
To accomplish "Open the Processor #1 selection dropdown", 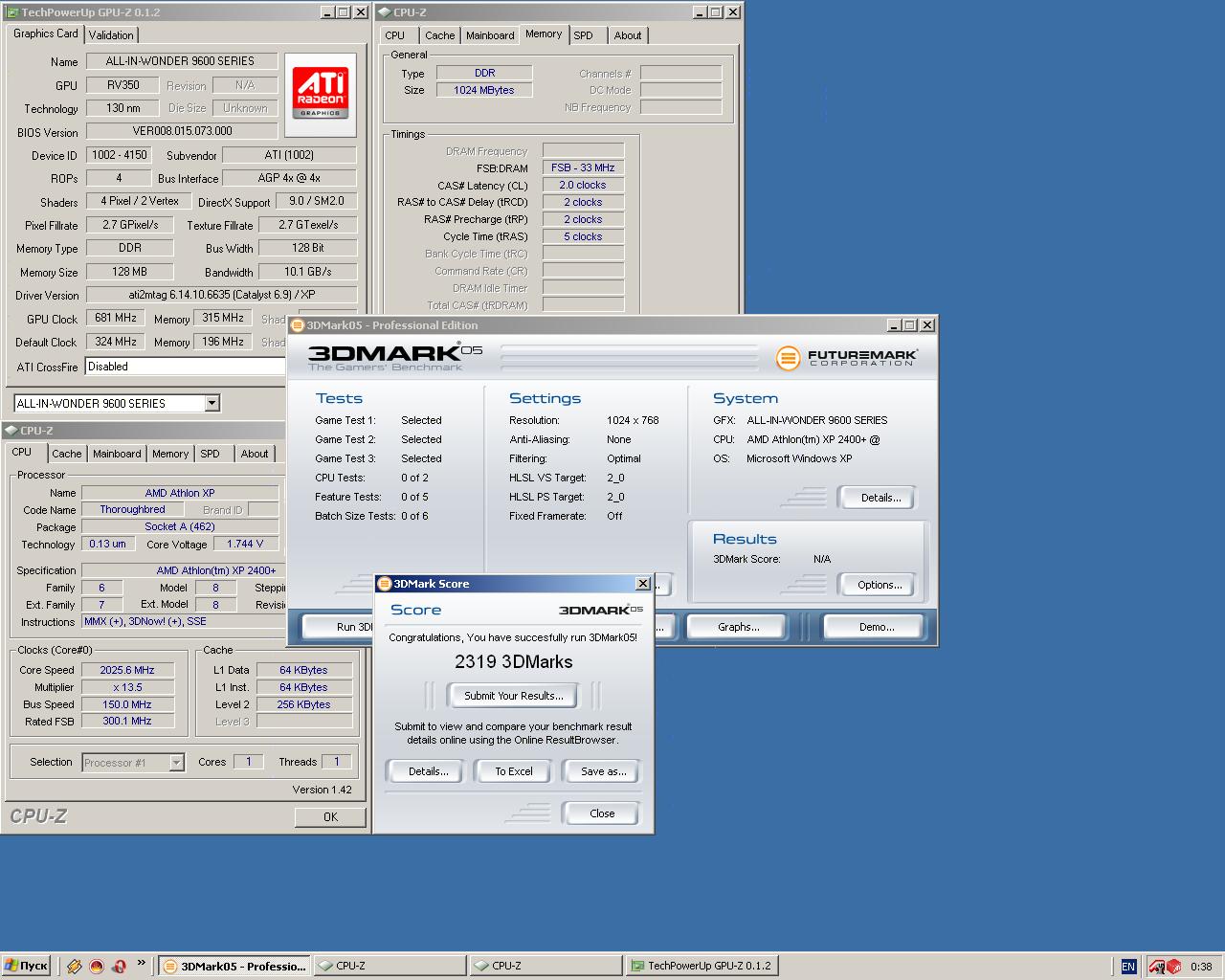I will (x=176, y=763).
